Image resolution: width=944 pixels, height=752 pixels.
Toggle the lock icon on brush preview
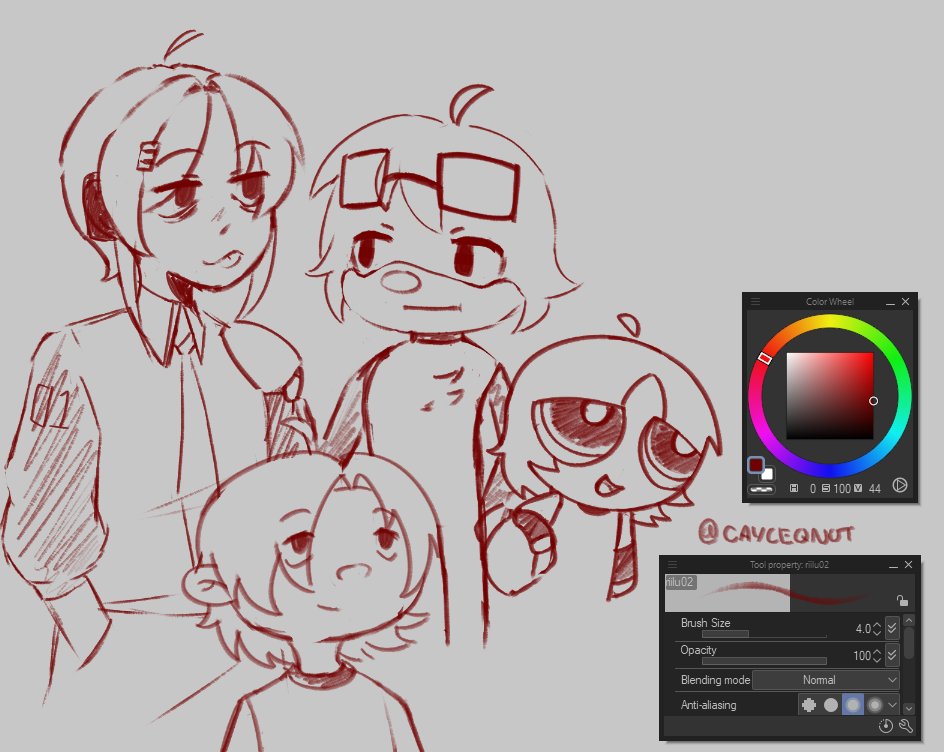[x=901, y=600]
